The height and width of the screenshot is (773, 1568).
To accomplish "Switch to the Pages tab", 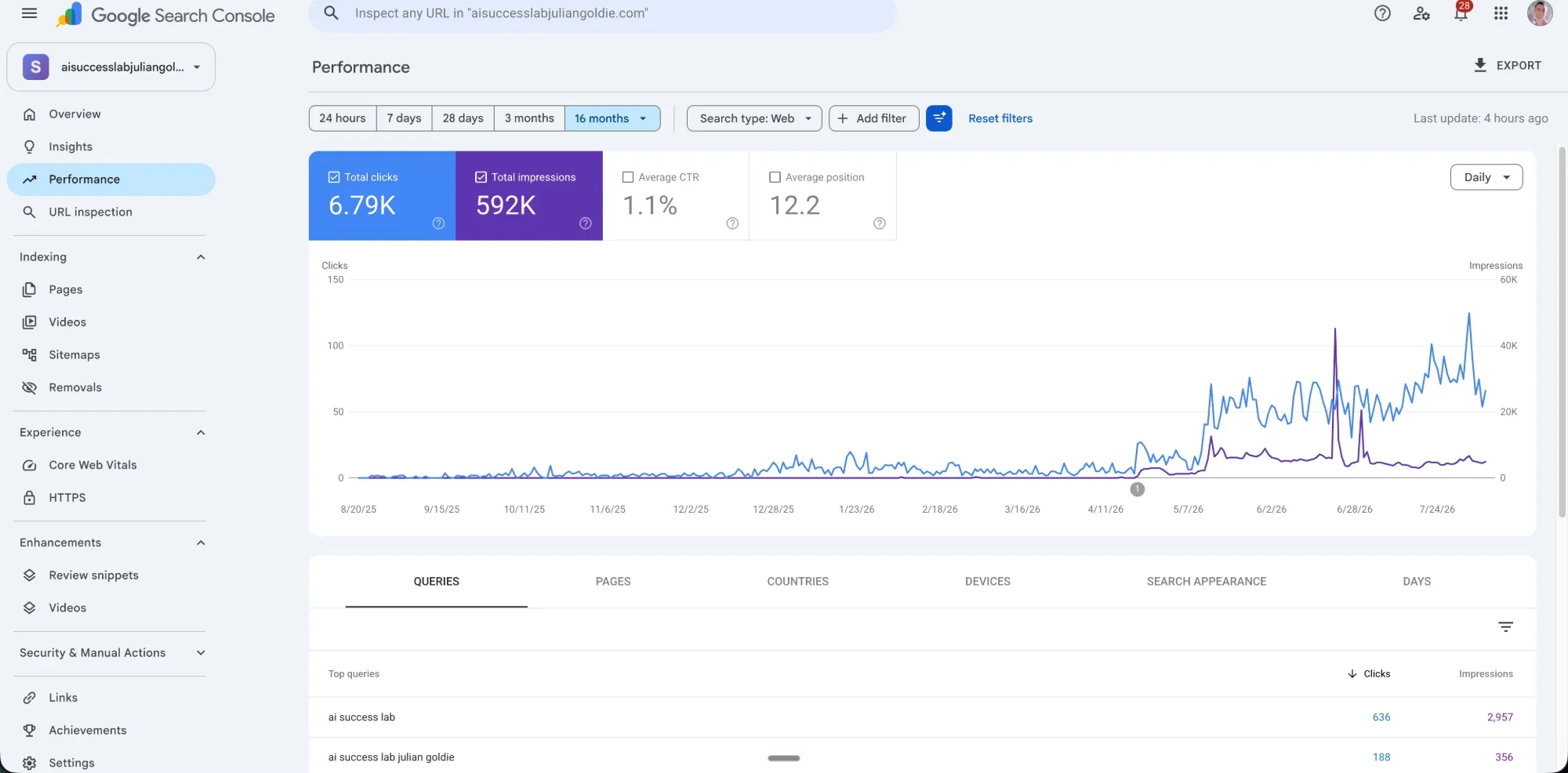I will (x=613, y=582).
